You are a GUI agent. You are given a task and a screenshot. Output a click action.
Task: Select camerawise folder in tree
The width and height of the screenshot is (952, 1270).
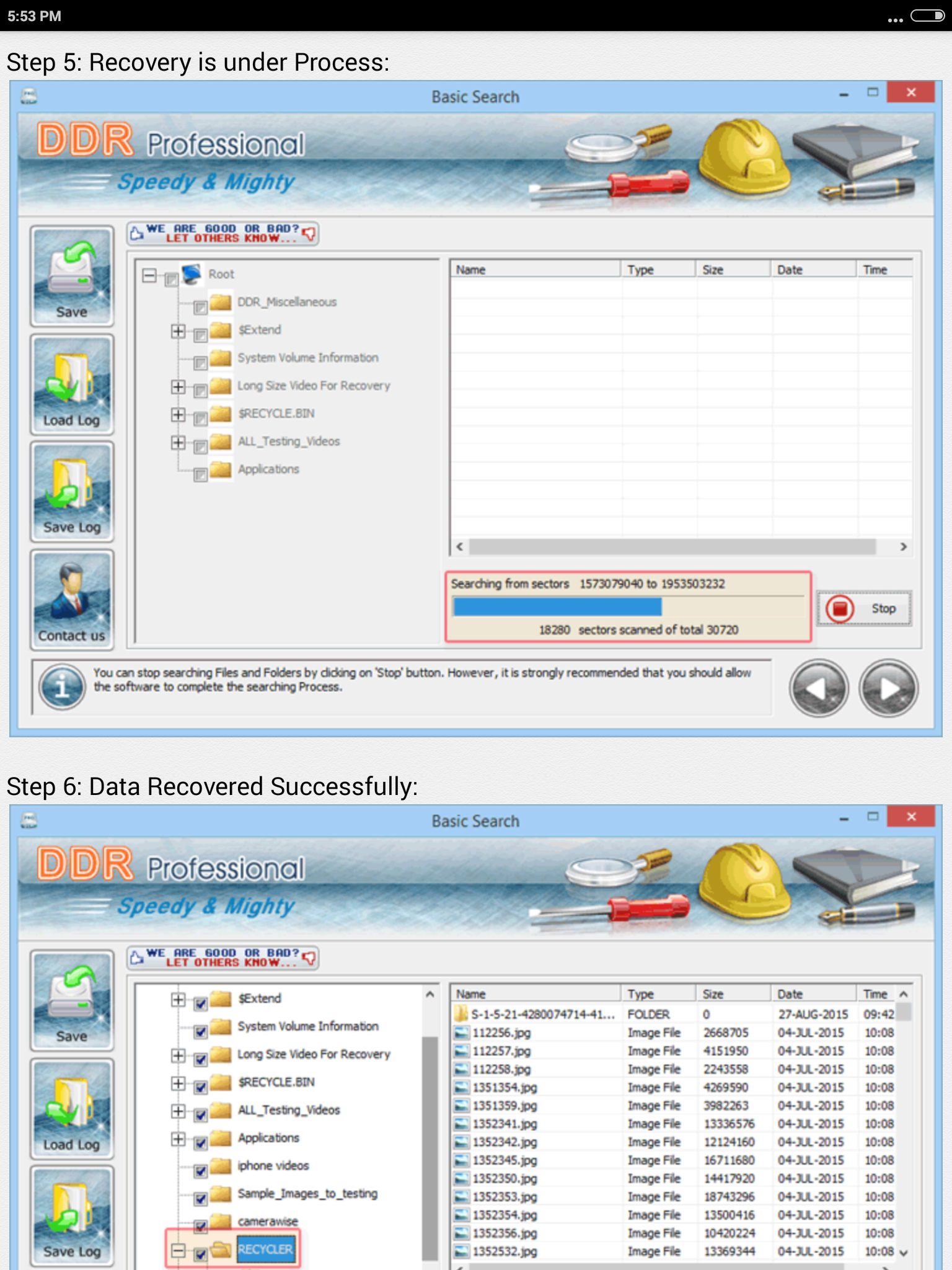[x=268, y=1221]
